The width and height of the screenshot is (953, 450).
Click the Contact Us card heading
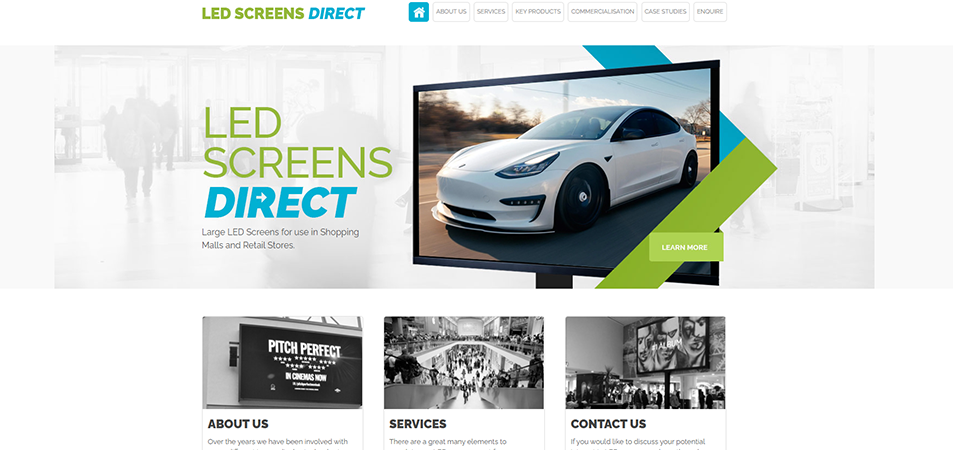coord(608,424)
